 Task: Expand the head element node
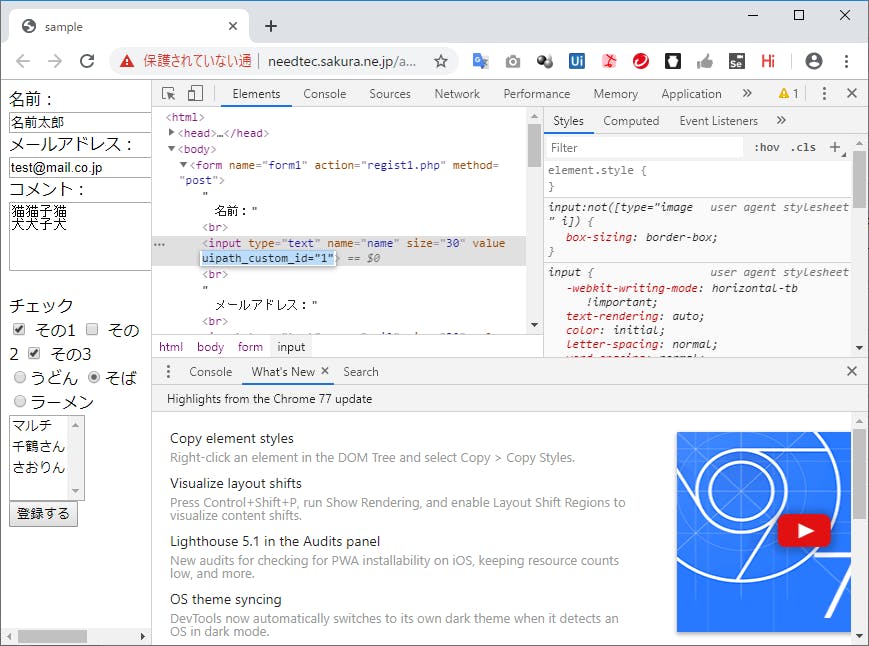172,132
